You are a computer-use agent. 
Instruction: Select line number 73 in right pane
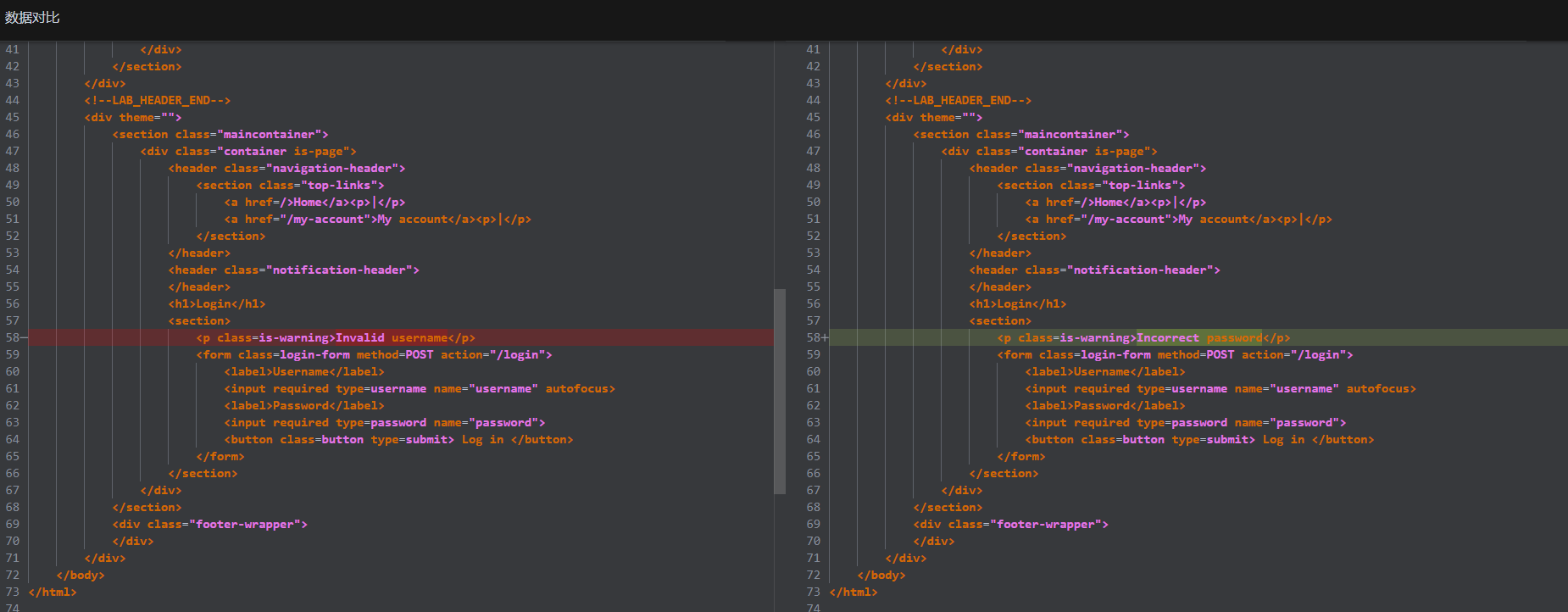pos(813,593)
